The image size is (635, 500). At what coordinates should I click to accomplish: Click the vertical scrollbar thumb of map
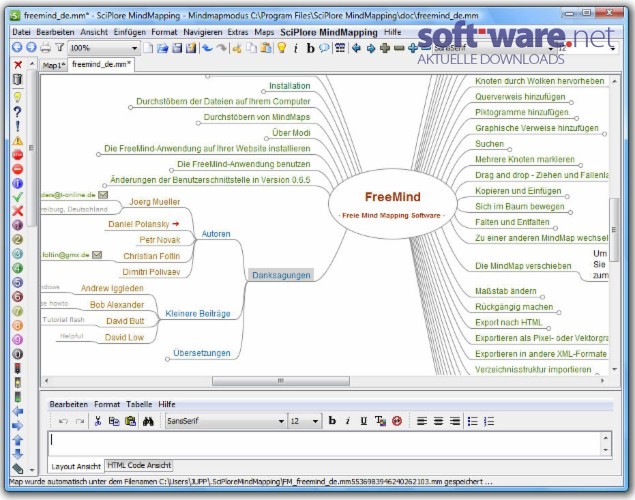614,229
